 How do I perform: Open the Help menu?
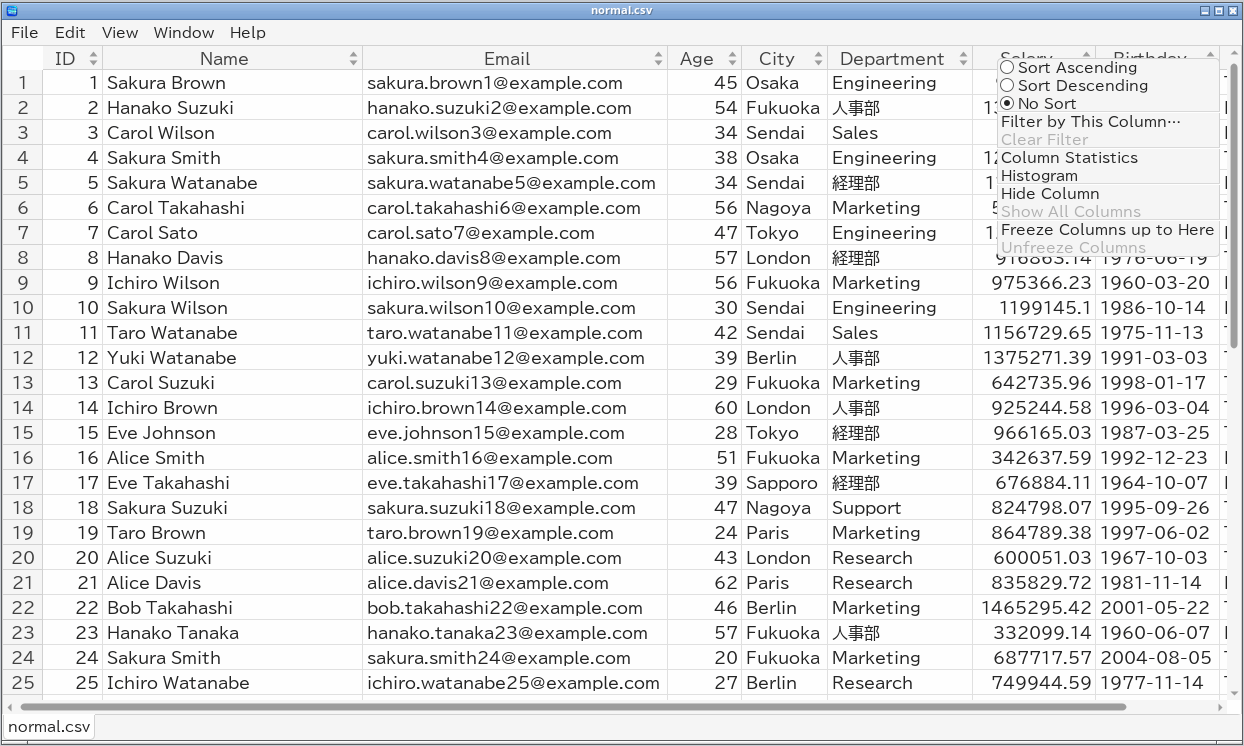coord(248,32)
